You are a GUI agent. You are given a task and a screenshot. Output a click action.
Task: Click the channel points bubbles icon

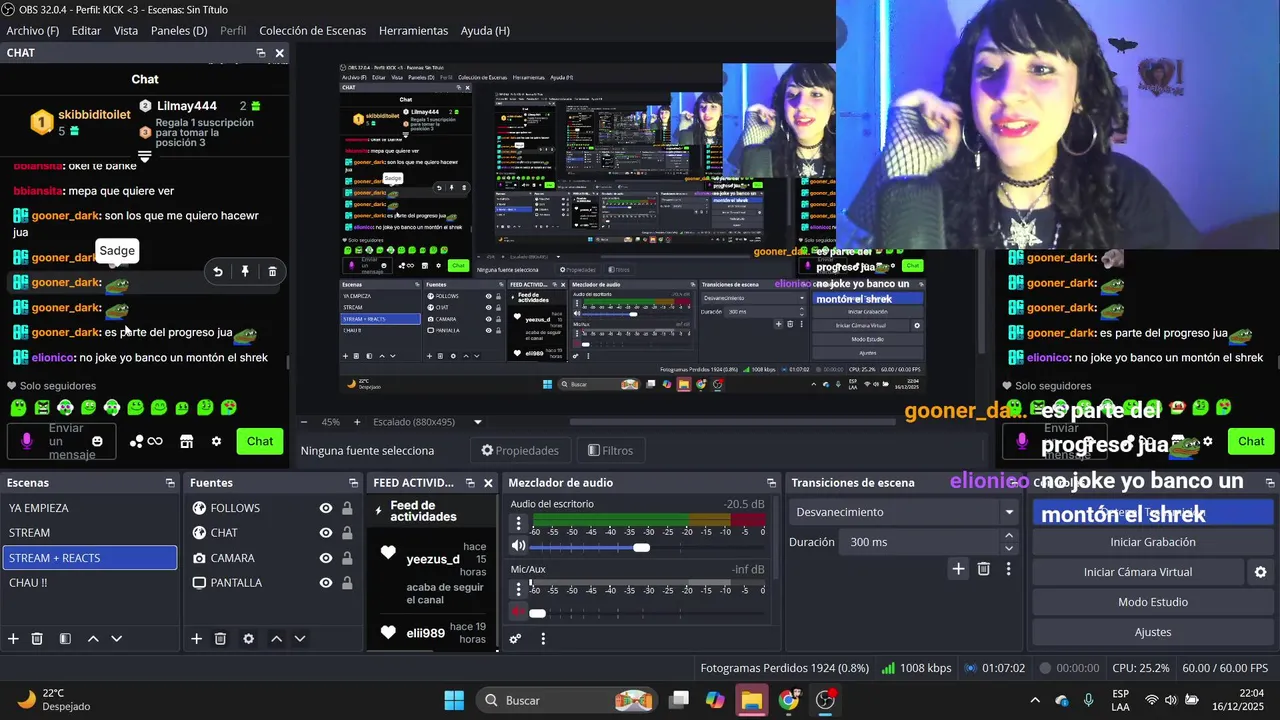(x=146, y=441)
